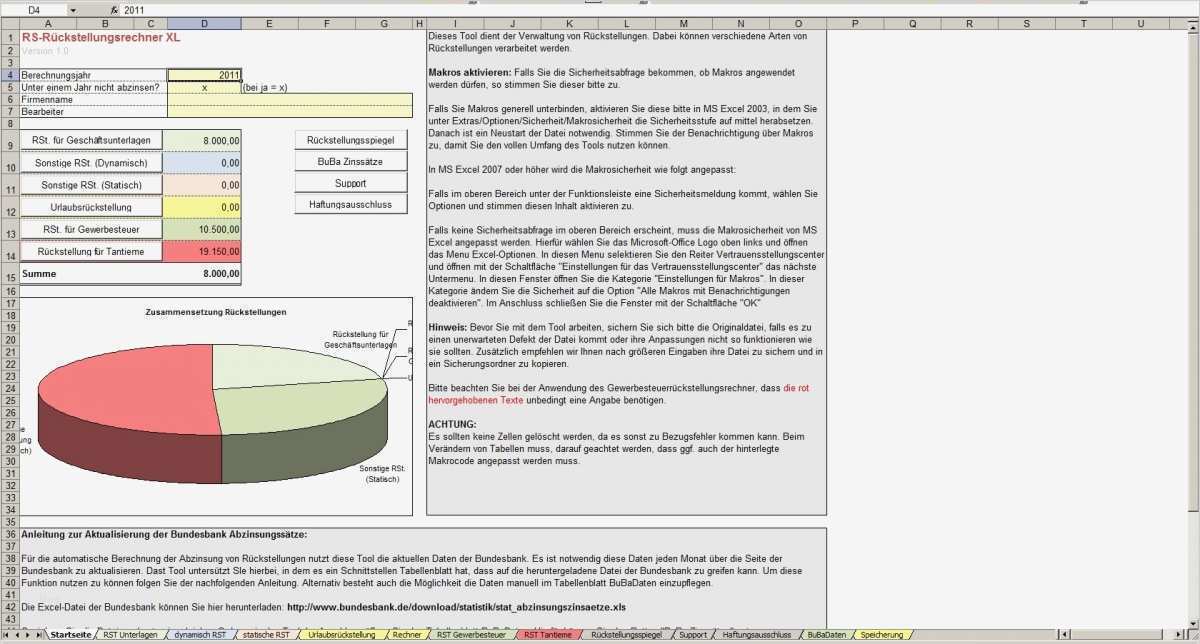Viewport: 1200px width, 644px height.
Task: Select row header 4
Action: tap(9, 74)
